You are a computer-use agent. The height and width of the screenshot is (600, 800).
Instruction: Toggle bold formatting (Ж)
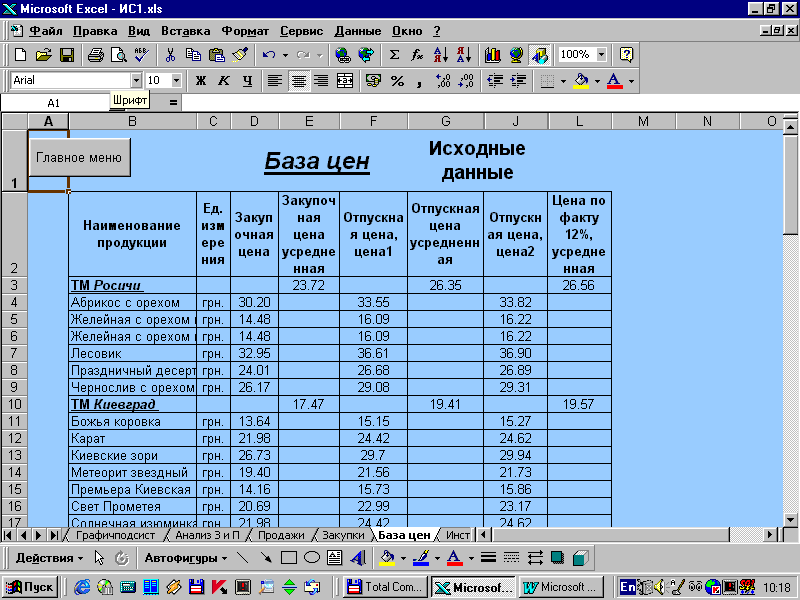(x=201, y=81)
